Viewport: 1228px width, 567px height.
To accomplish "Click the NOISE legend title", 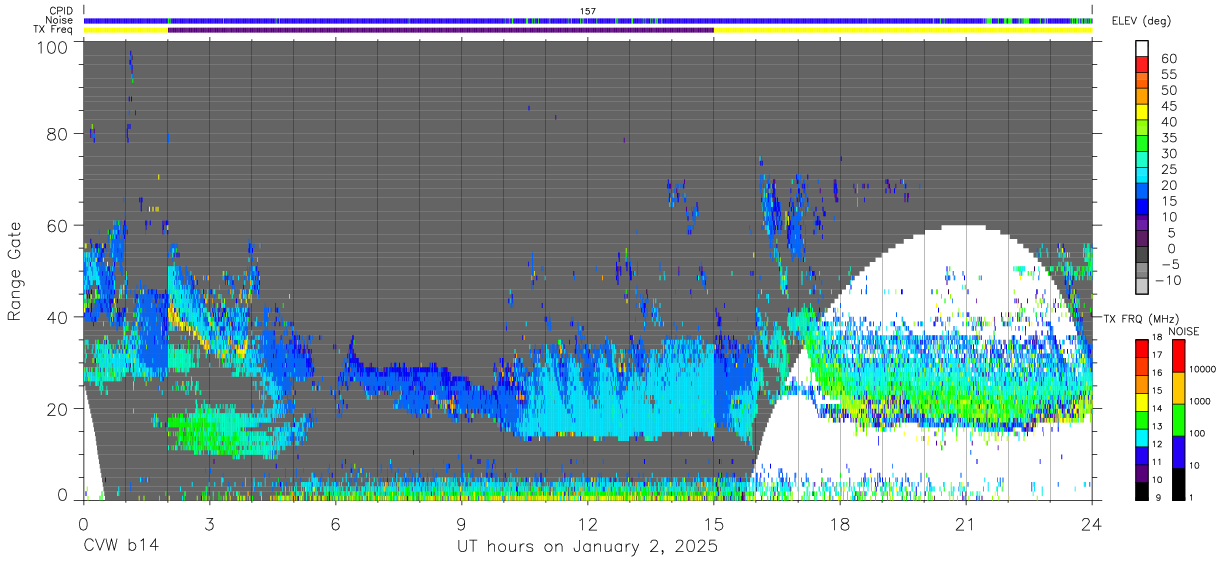I will point(1183,330).
